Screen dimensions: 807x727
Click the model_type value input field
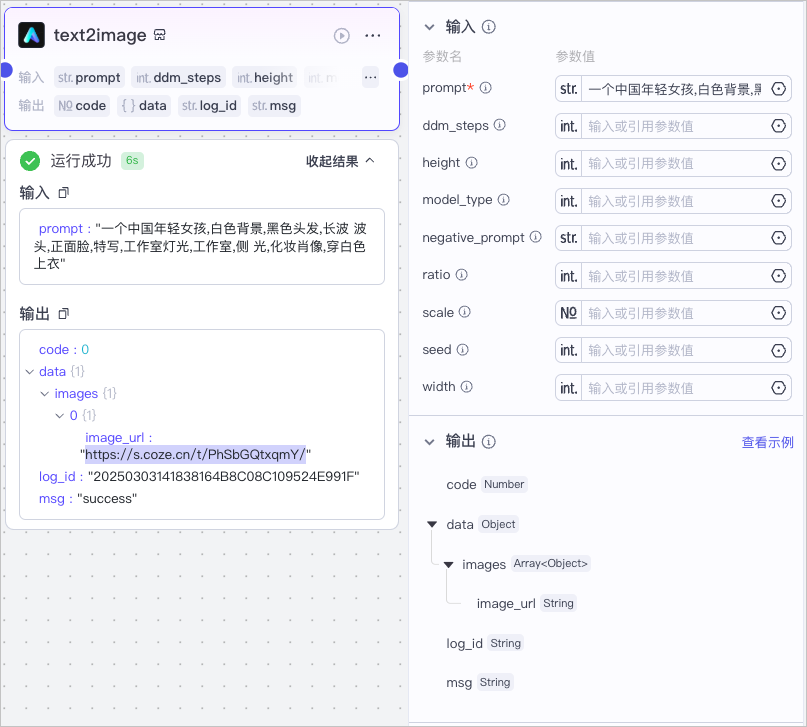click(x=675, y=201)
